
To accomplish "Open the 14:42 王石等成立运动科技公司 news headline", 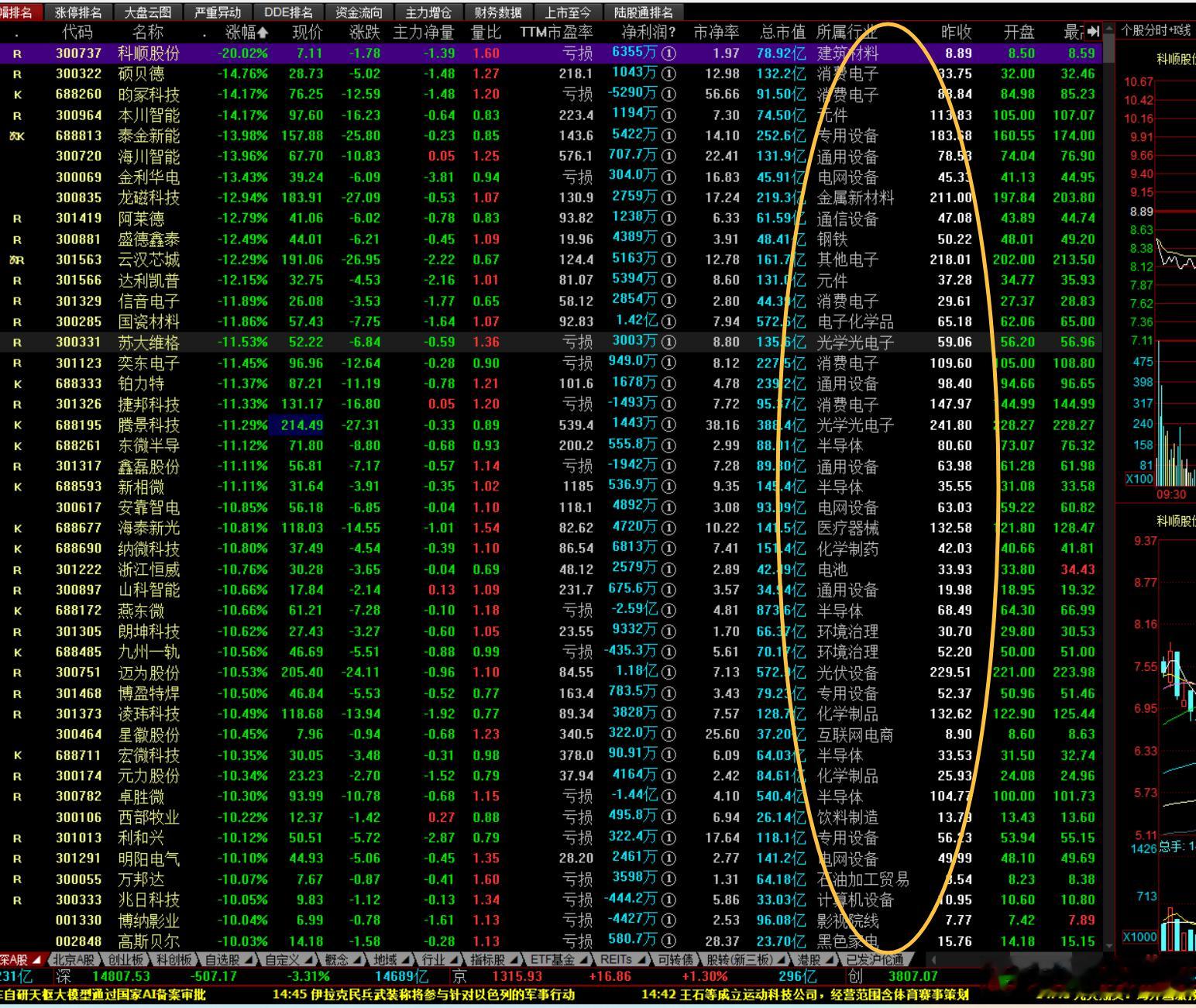I will click(806, 994).
